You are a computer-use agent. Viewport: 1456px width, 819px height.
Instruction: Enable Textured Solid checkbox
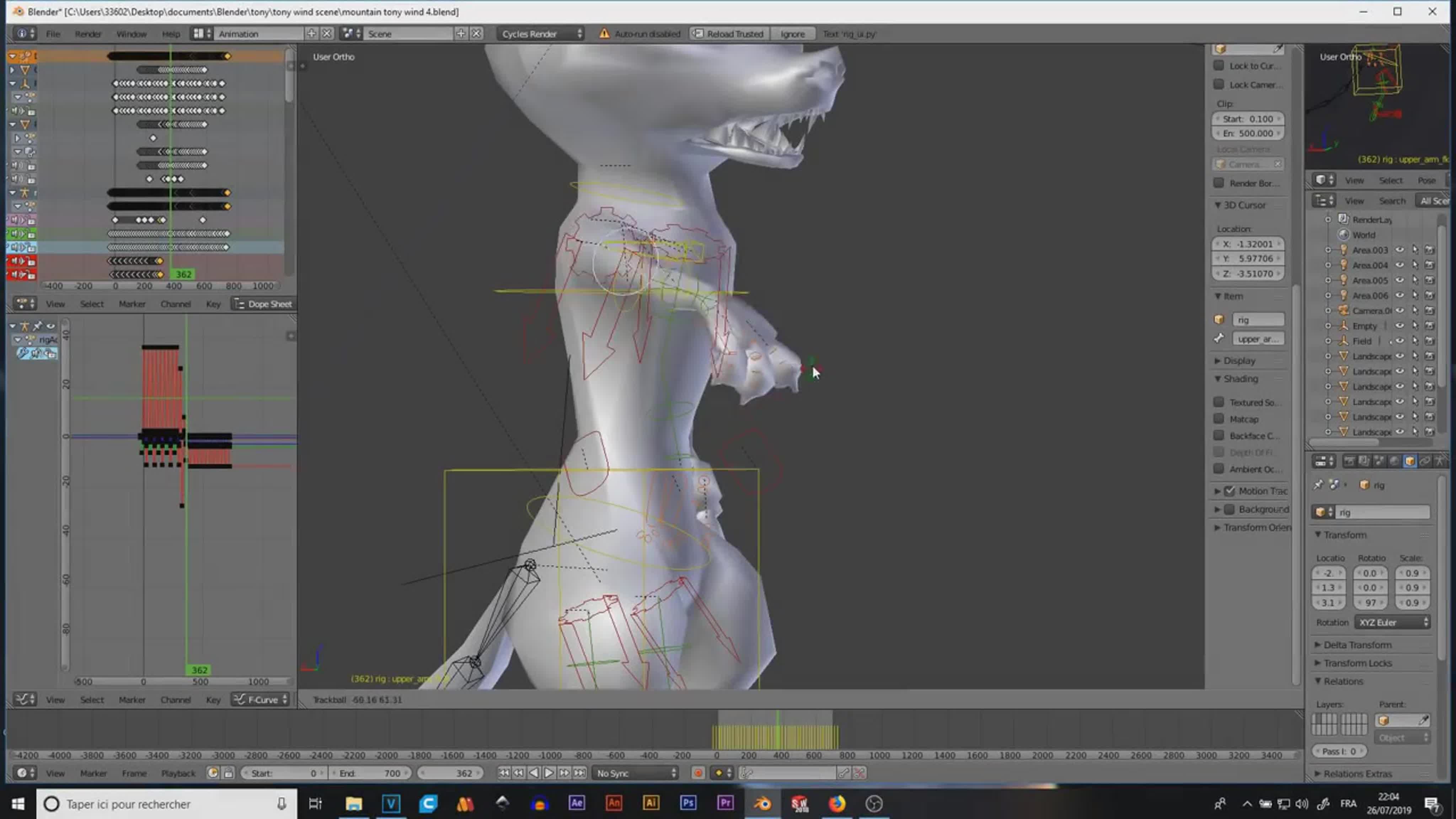[x=1219, y=402]
